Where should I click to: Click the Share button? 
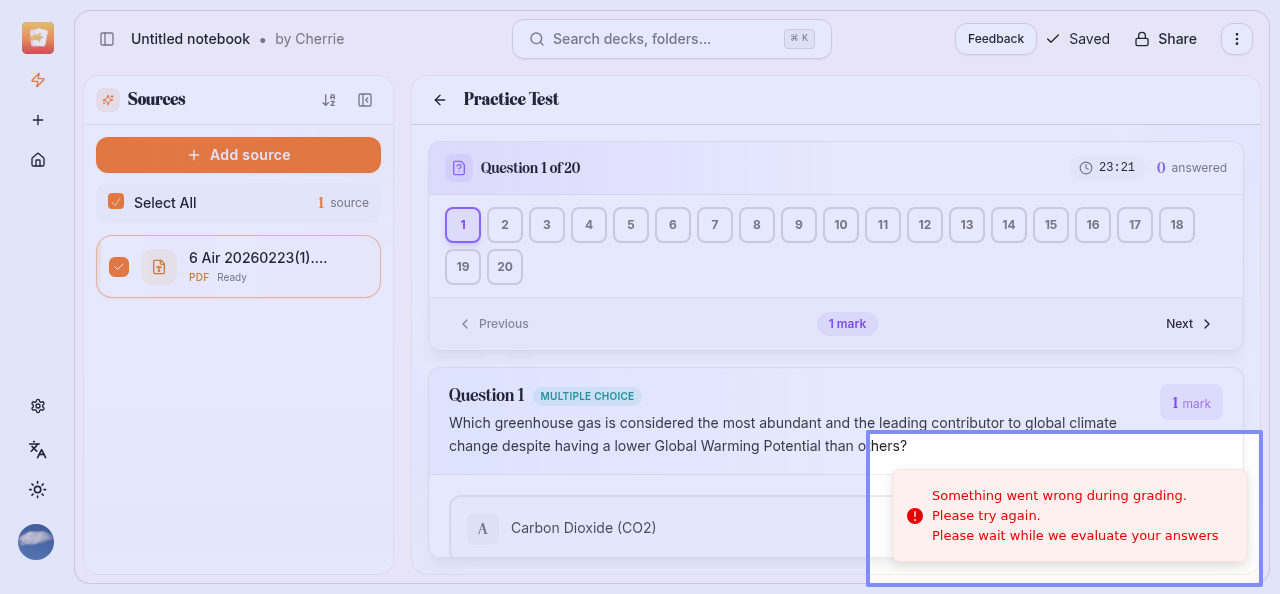(x=1165, y=39)
